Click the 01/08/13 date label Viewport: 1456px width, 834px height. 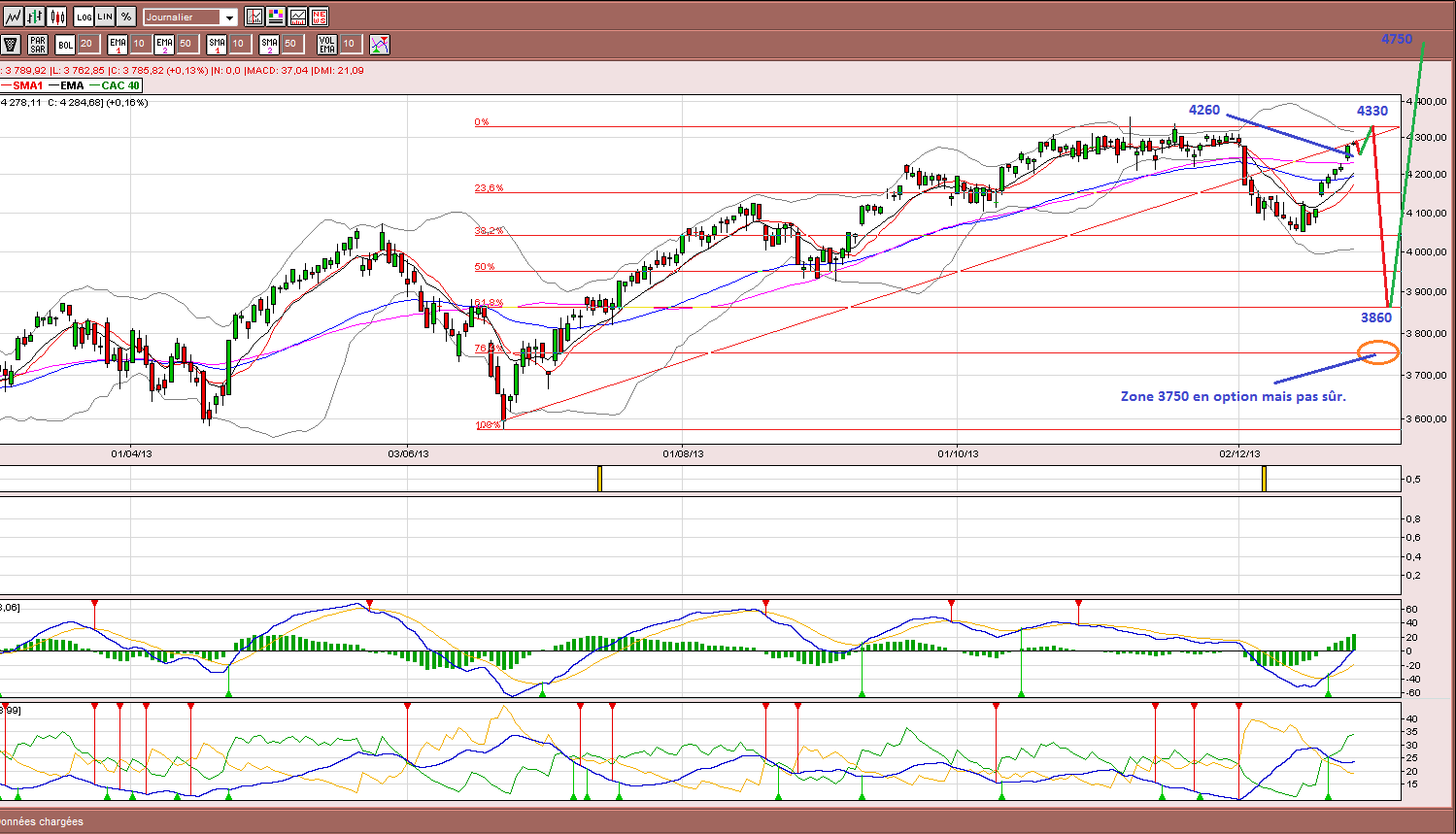point(684,453)
